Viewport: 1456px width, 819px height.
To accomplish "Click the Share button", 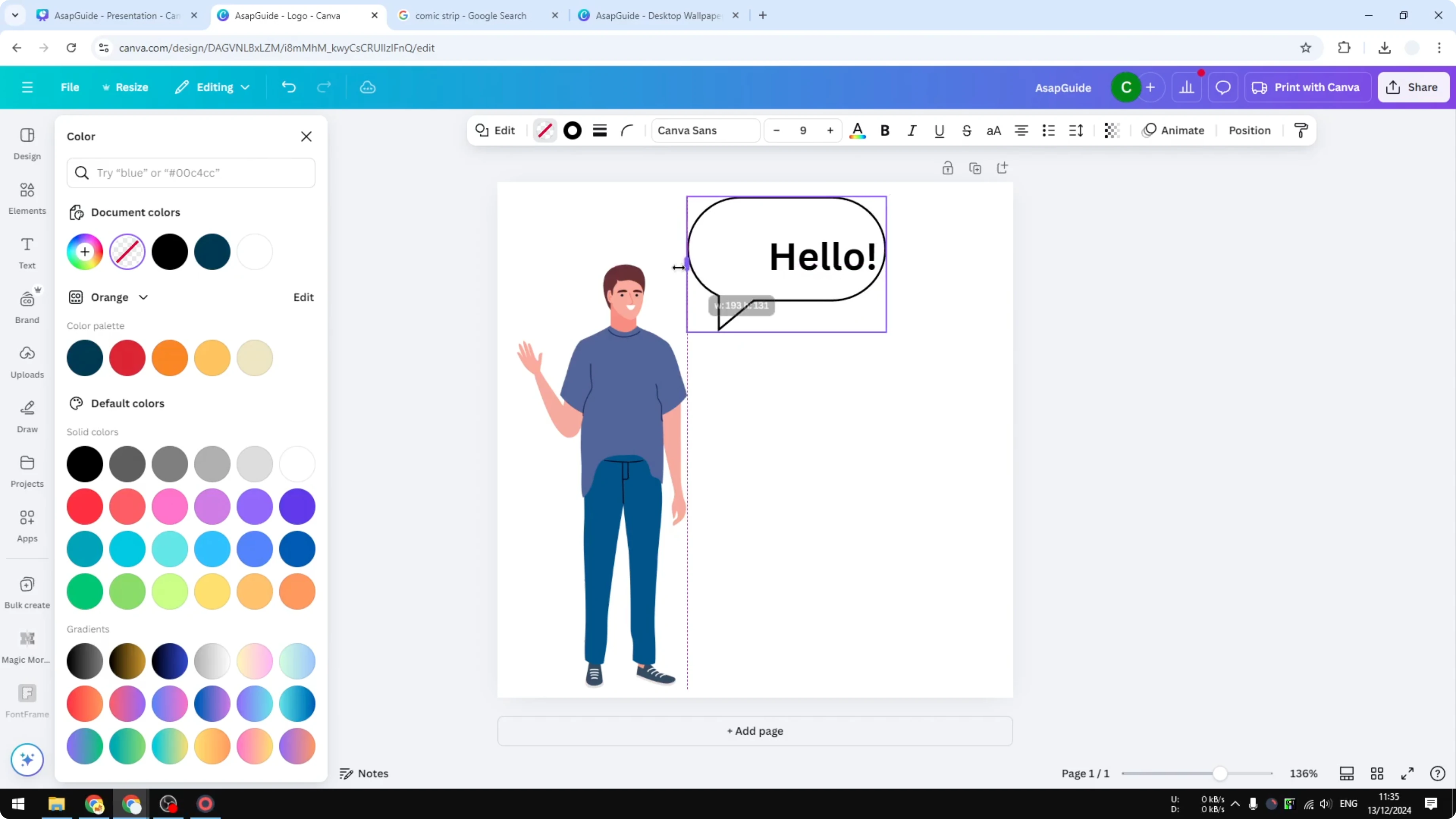I will 1414,87.
